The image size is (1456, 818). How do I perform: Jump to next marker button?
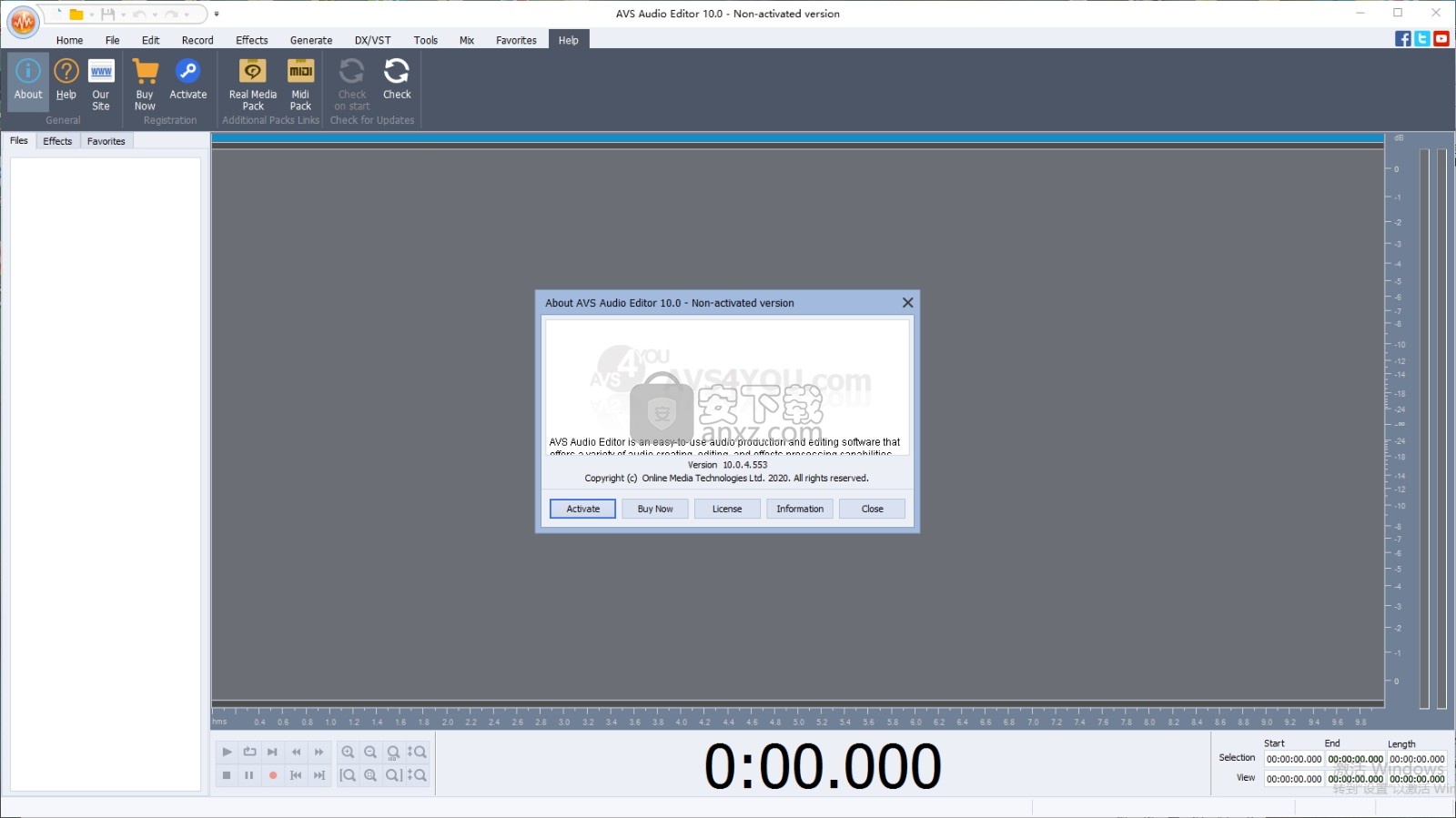[x=318, y=775]
